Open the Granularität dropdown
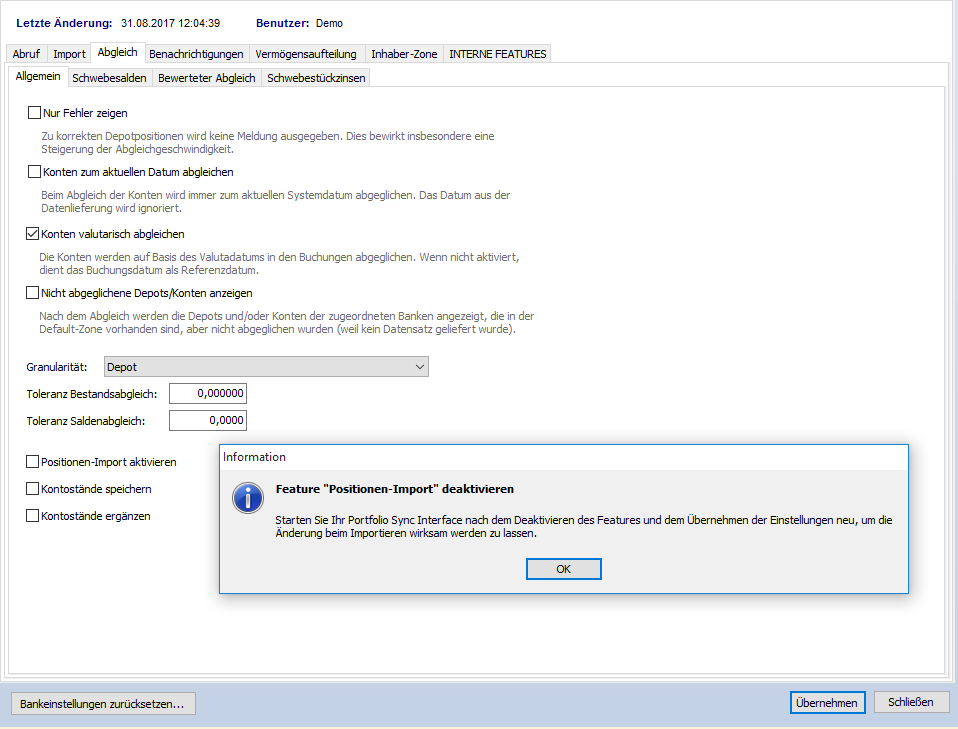The height and width of the screenshot is (729, 958). pos(266,367)
